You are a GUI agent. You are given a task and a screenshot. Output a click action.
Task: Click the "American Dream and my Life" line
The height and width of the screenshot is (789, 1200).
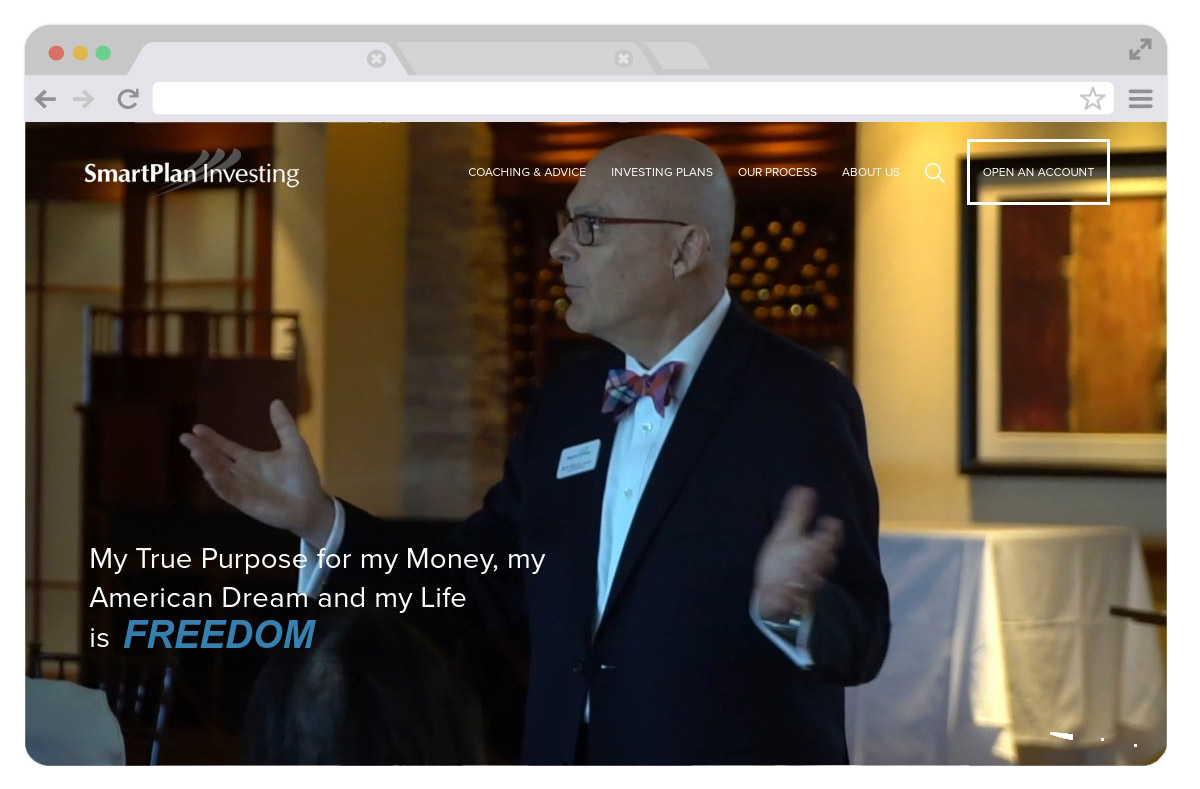point(278,598)
